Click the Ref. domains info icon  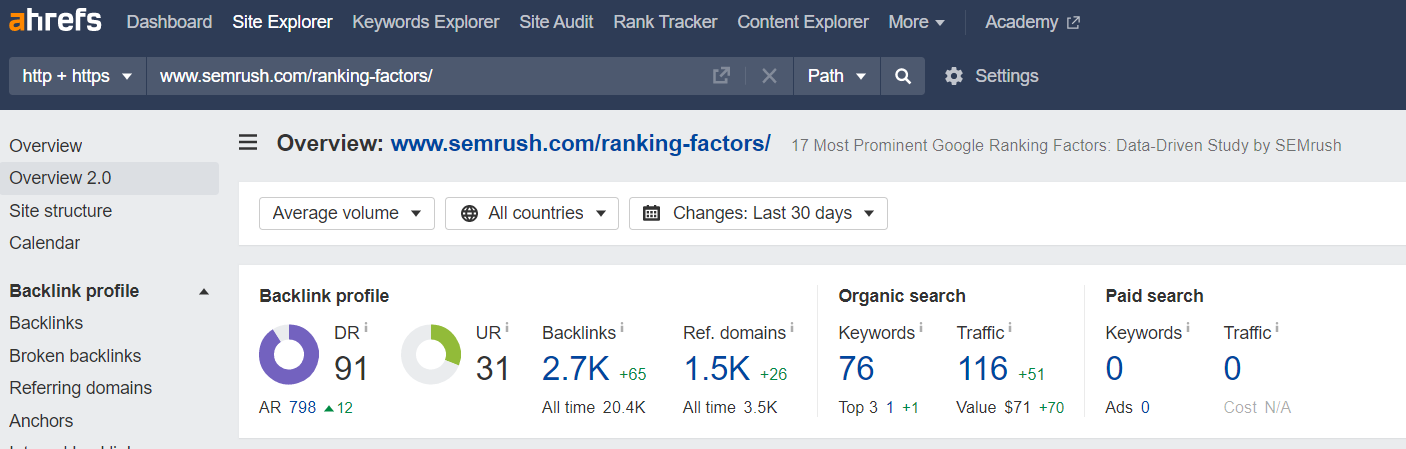[x=792, y=327]
